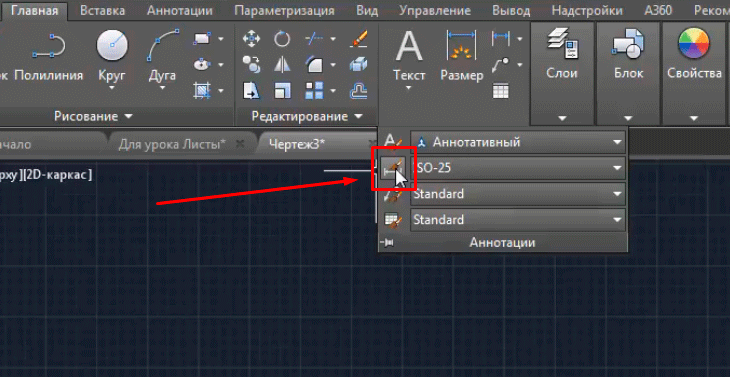Open the Rectangle tool flyout arrow
The image size is (730, 377).
pos(221,39)
